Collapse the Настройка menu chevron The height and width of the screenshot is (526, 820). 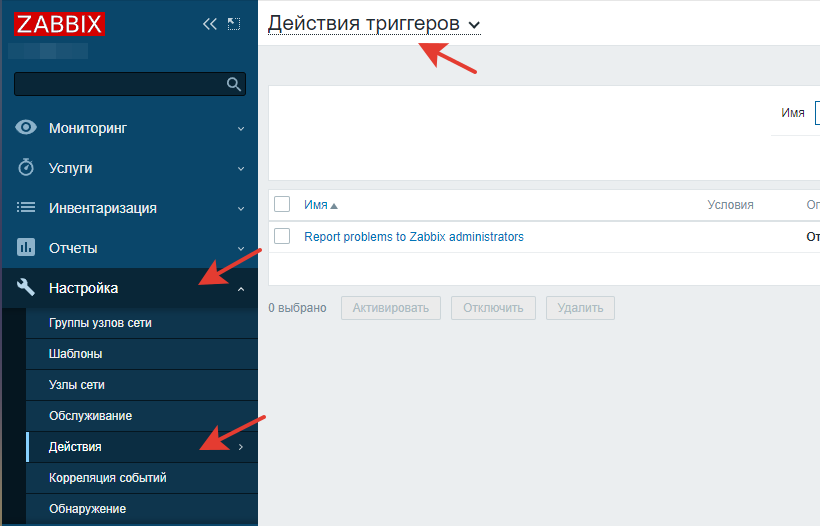tap(241, 289)
